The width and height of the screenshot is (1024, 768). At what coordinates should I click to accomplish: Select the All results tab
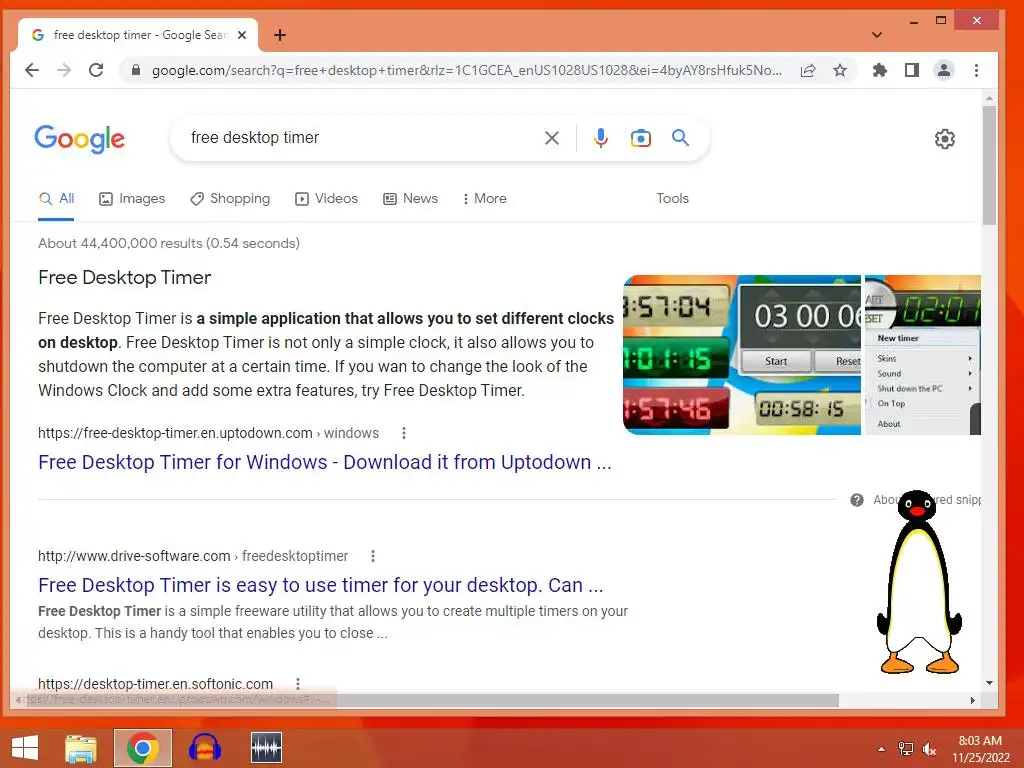tap(57, 199)
